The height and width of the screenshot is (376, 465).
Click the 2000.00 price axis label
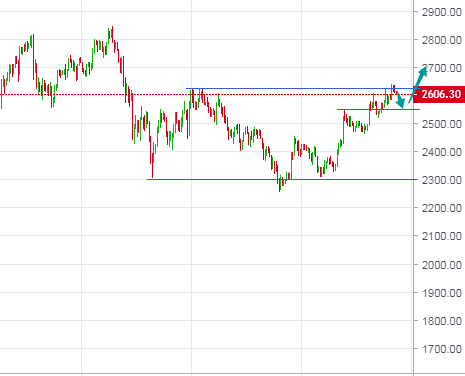click(x=441, y=265)
